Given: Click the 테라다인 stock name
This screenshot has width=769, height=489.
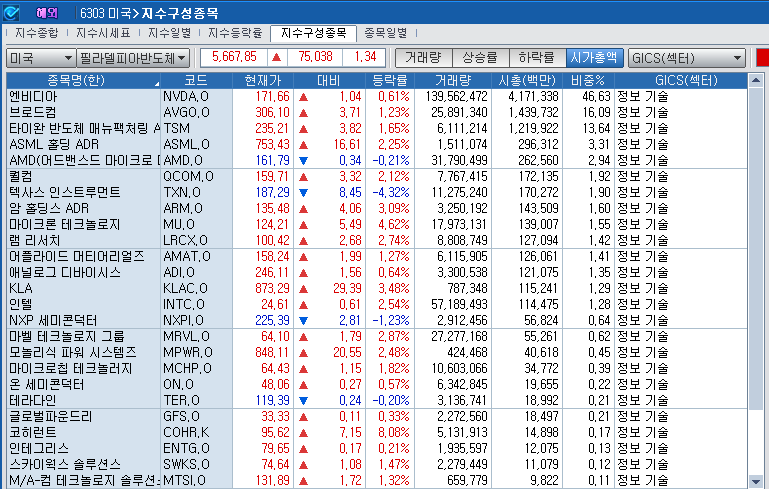Looking at the screenshot, I should 32,400.
